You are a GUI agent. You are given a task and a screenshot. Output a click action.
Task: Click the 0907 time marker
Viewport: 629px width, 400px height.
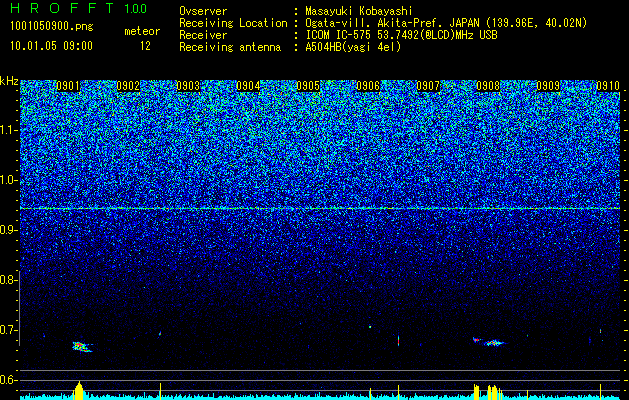(x=428, y=86)
